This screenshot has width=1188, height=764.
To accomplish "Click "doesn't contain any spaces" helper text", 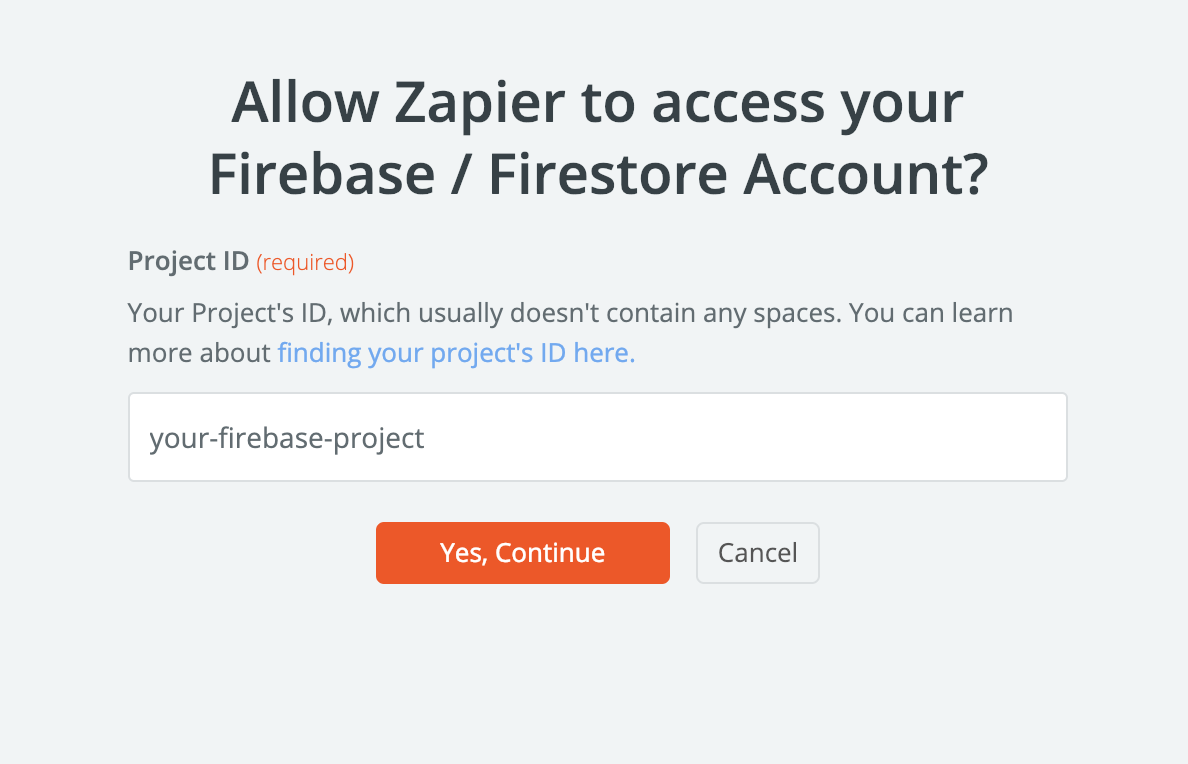I will [675, 314].
